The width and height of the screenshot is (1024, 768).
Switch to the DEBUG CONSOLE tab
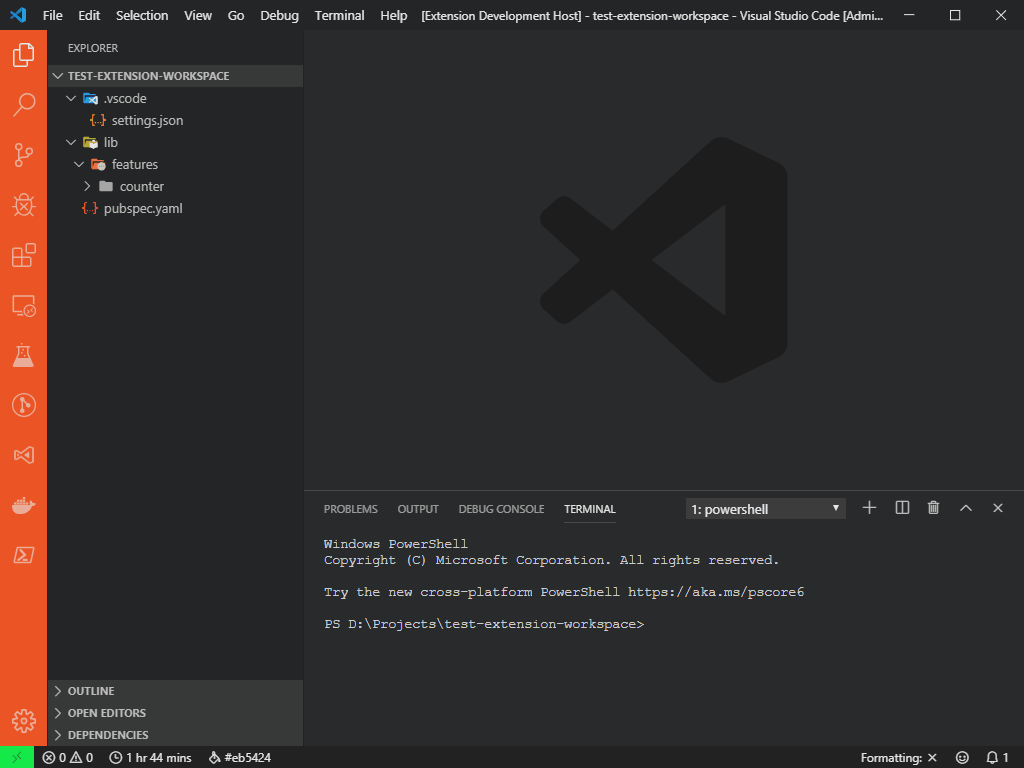[x=501, y=509]
